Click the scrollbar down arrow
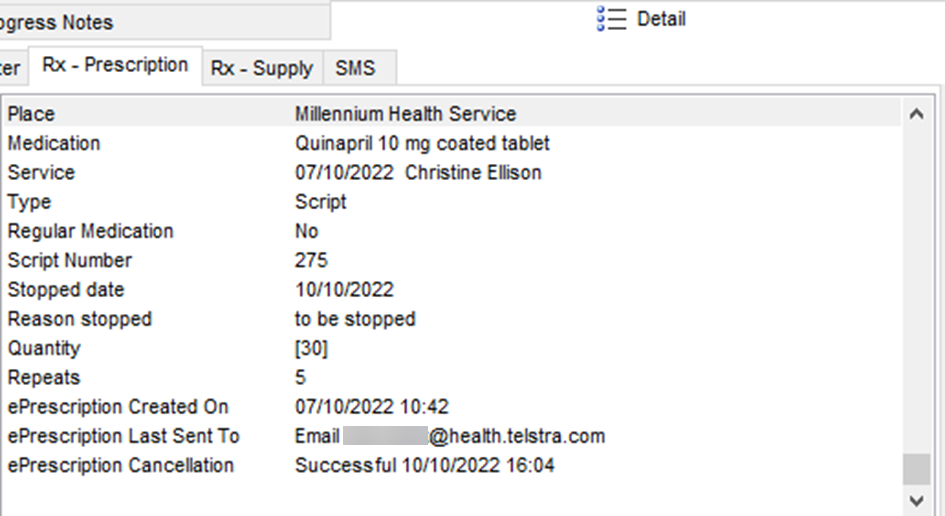The image size is (945, 516). coord(916,500)
